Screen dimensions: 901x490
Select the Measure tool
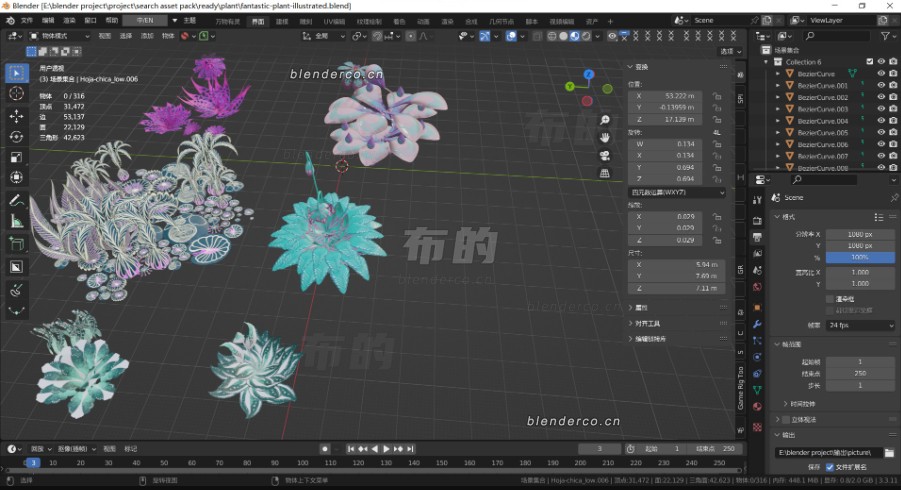tap(17, 221)
